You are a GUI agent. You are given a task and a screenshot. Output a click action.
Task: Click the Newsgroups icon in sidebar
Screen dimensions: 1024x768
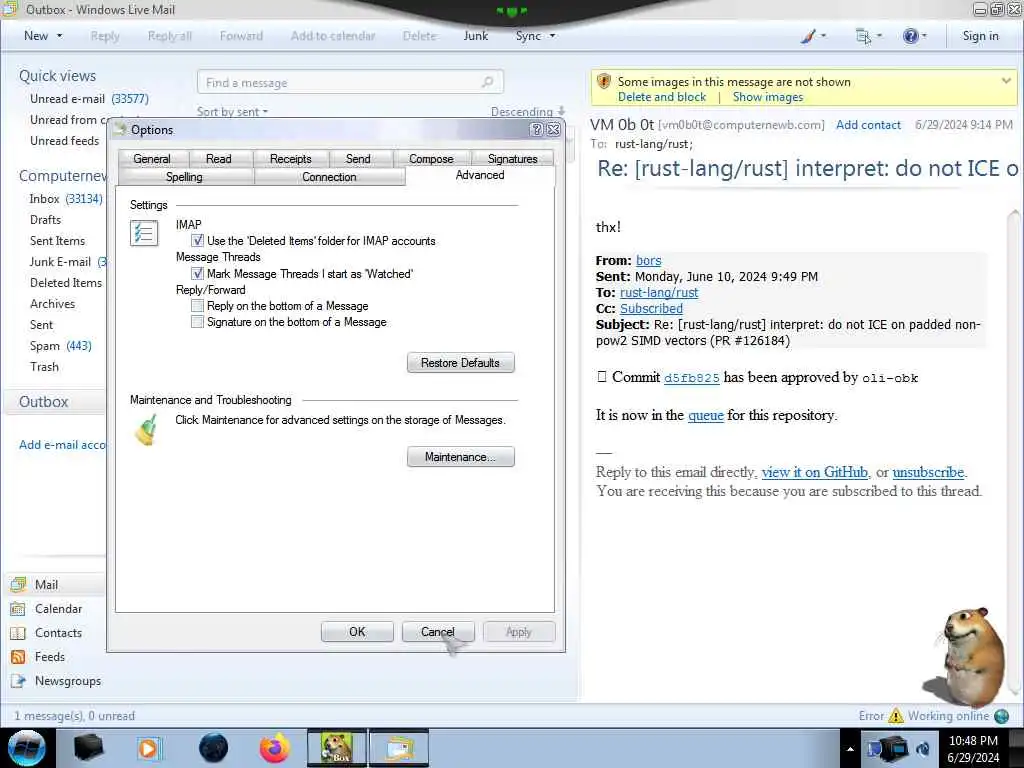point(18,681)
